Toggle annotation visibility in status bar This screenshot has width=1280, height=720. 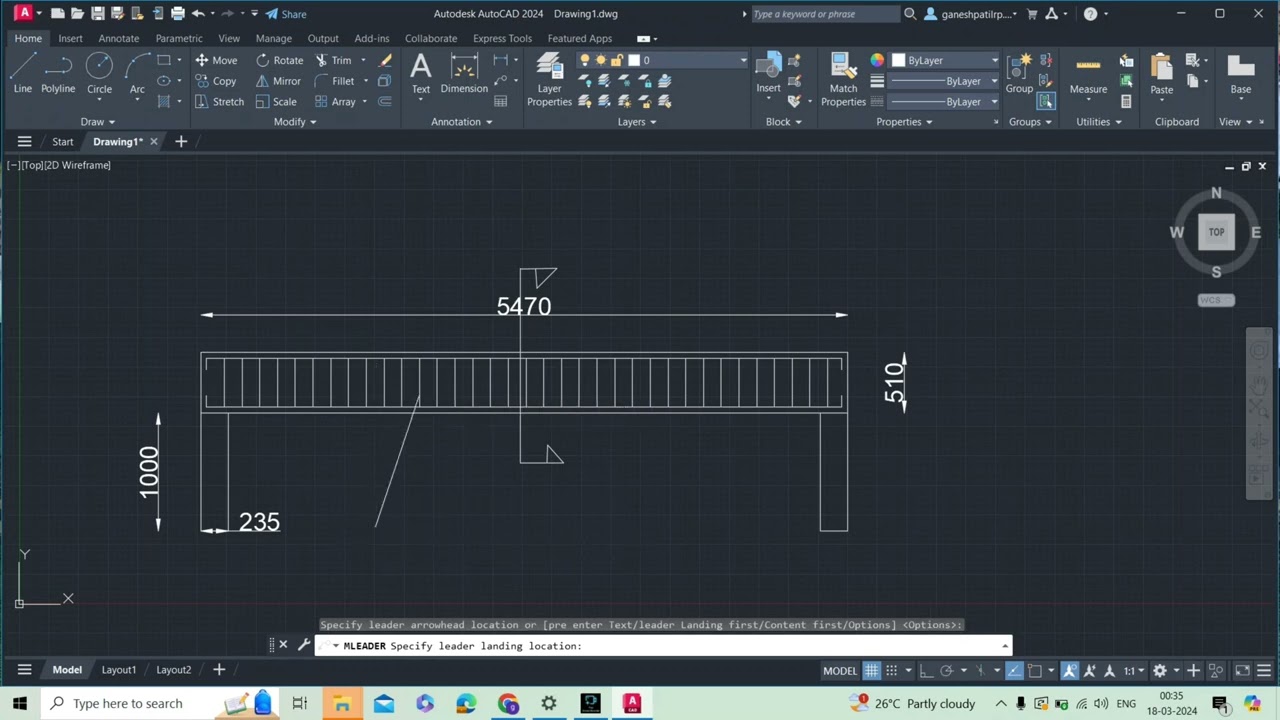point(1070,671)
